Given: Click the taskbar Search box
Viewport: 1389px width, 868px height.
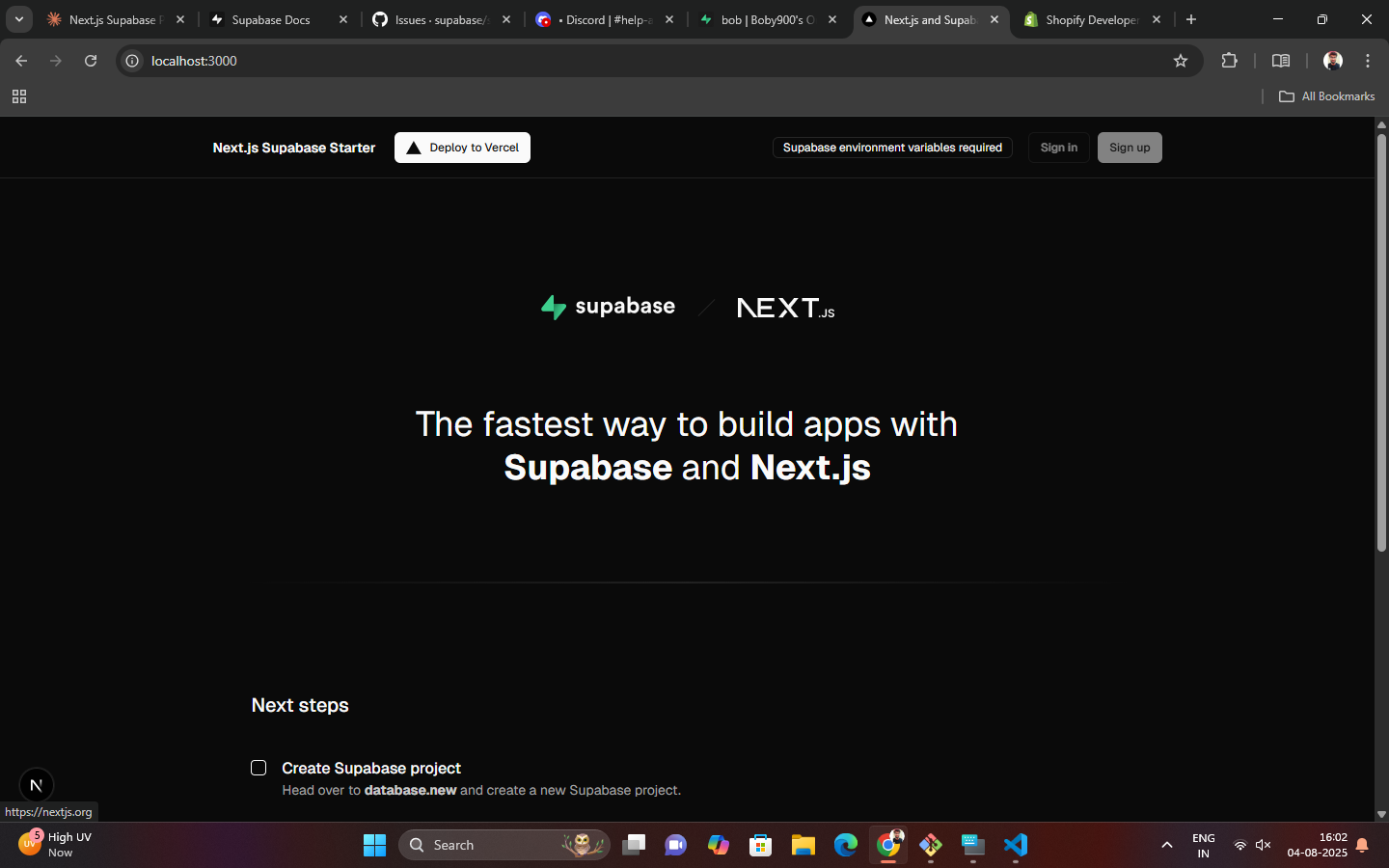Looking at the screenshot, I should click(x=504, y=845).
